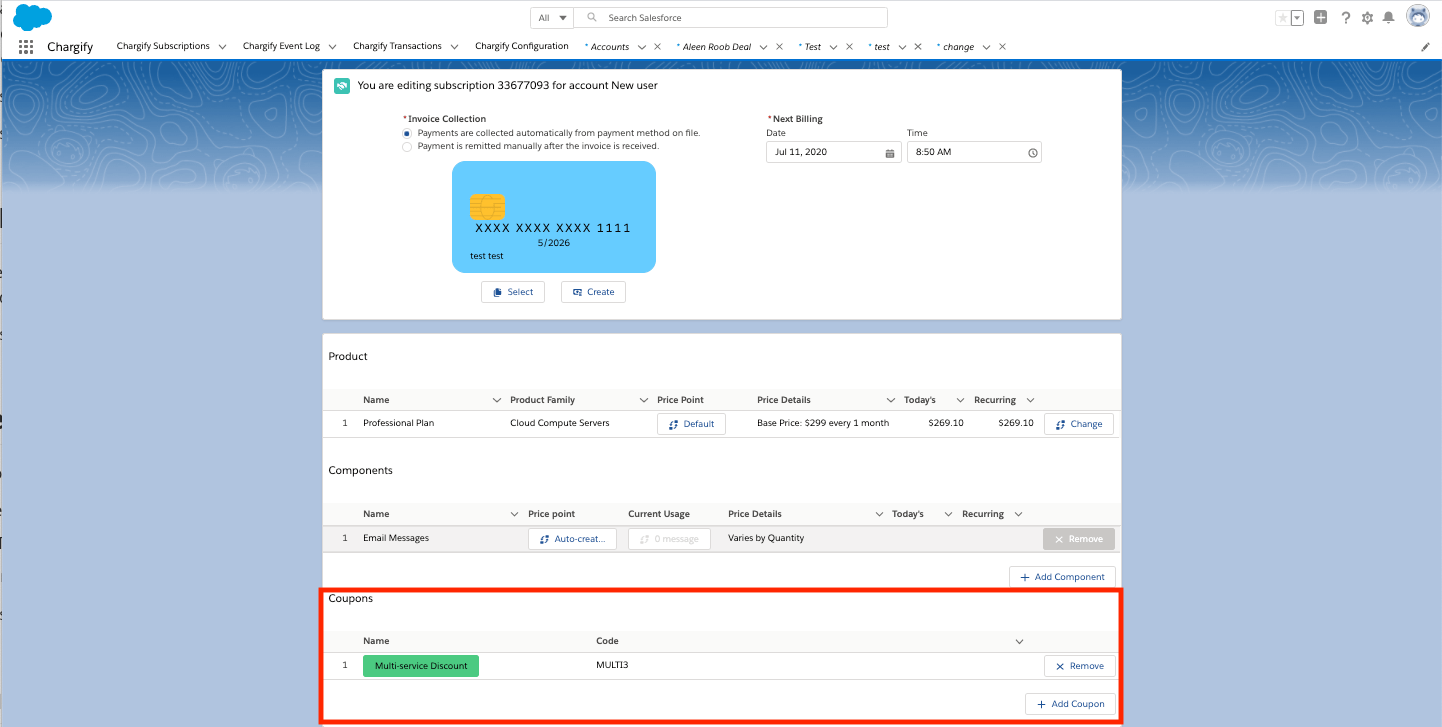Click the Salesforce cloud logo

(33, 17)
